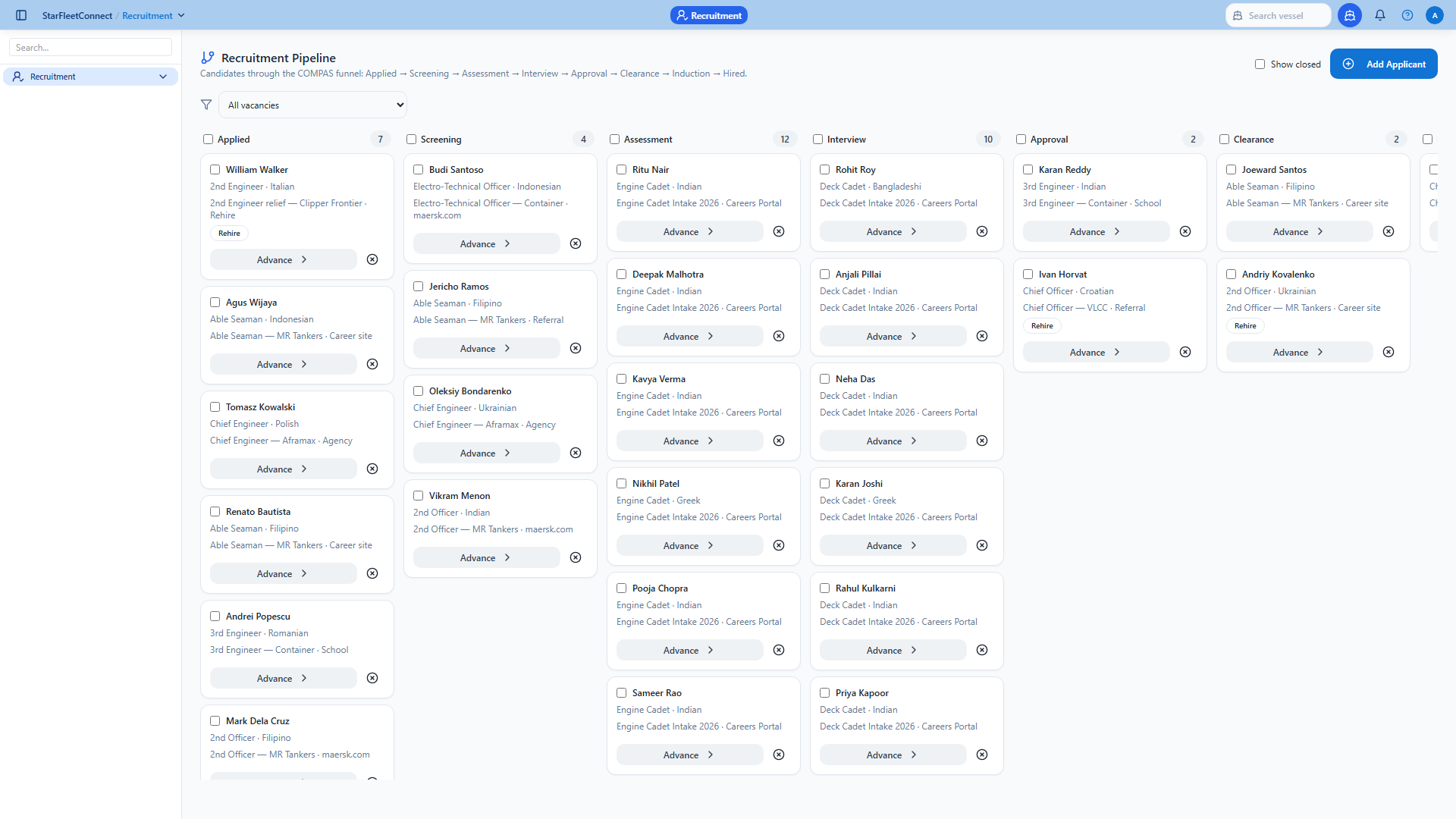Reject Oleksiy Bondarenko with the X icon
1456x819 pixels.
tap(576, 453)
